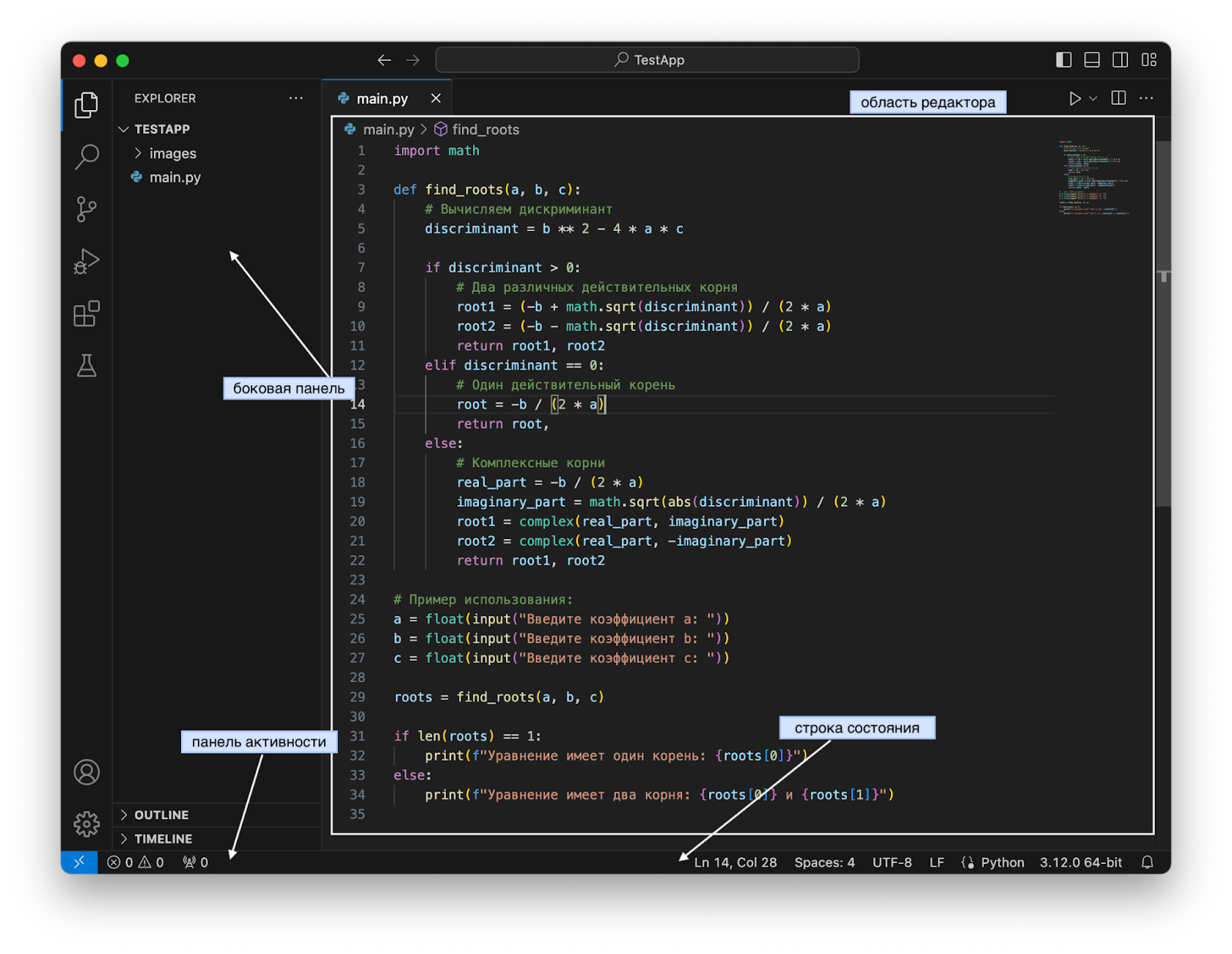Change indentation via Spaces: 4
This screenshot has width=1232, height=954.
(825, 862)
